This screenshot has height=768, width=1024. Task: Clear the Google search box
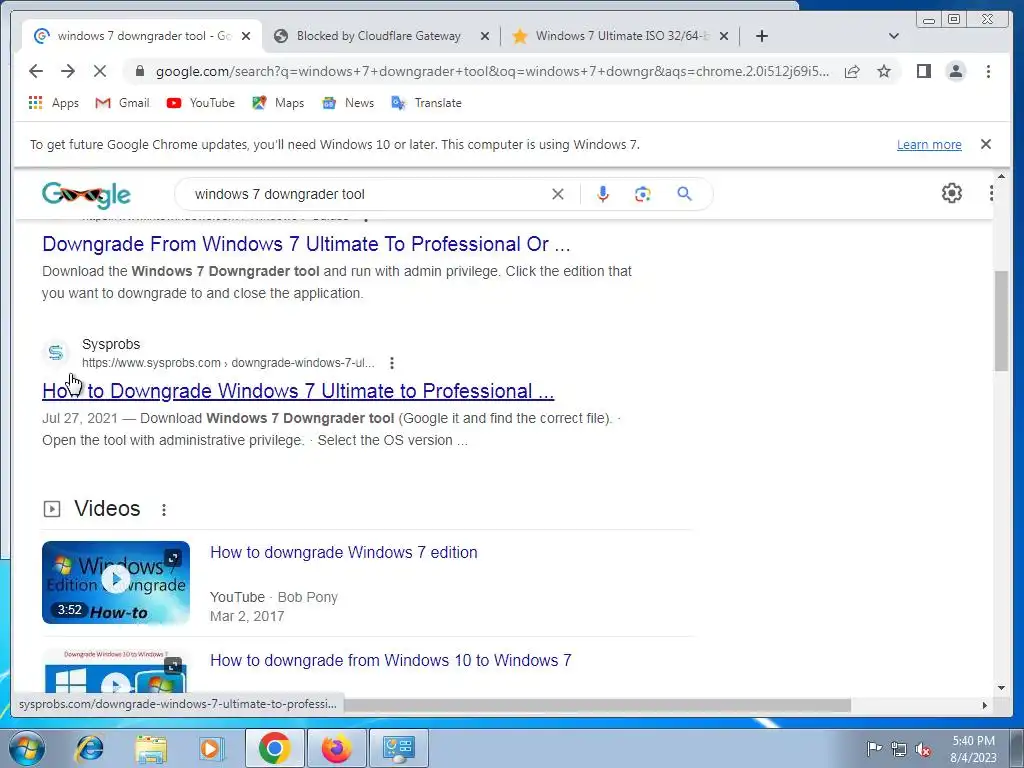(558, 194)
